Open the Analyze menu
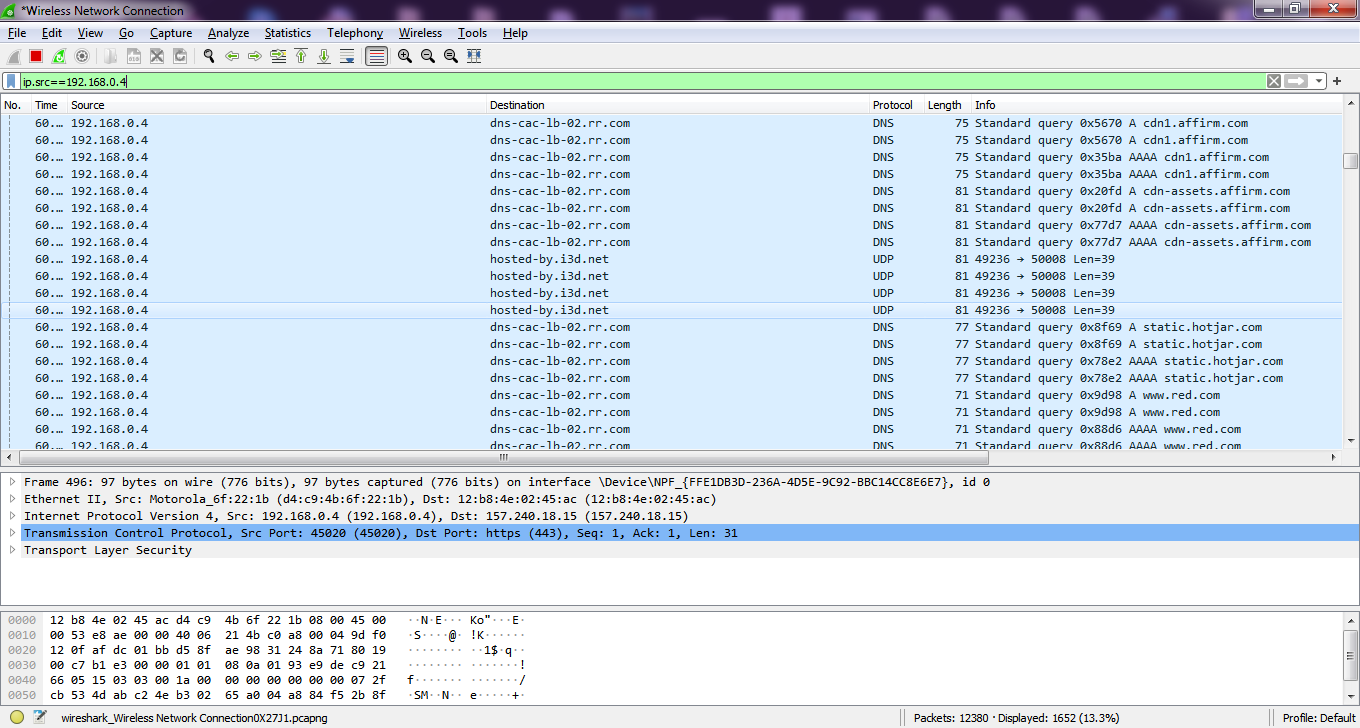Screen dimensions: 1360x728 (x=228, y=33)
